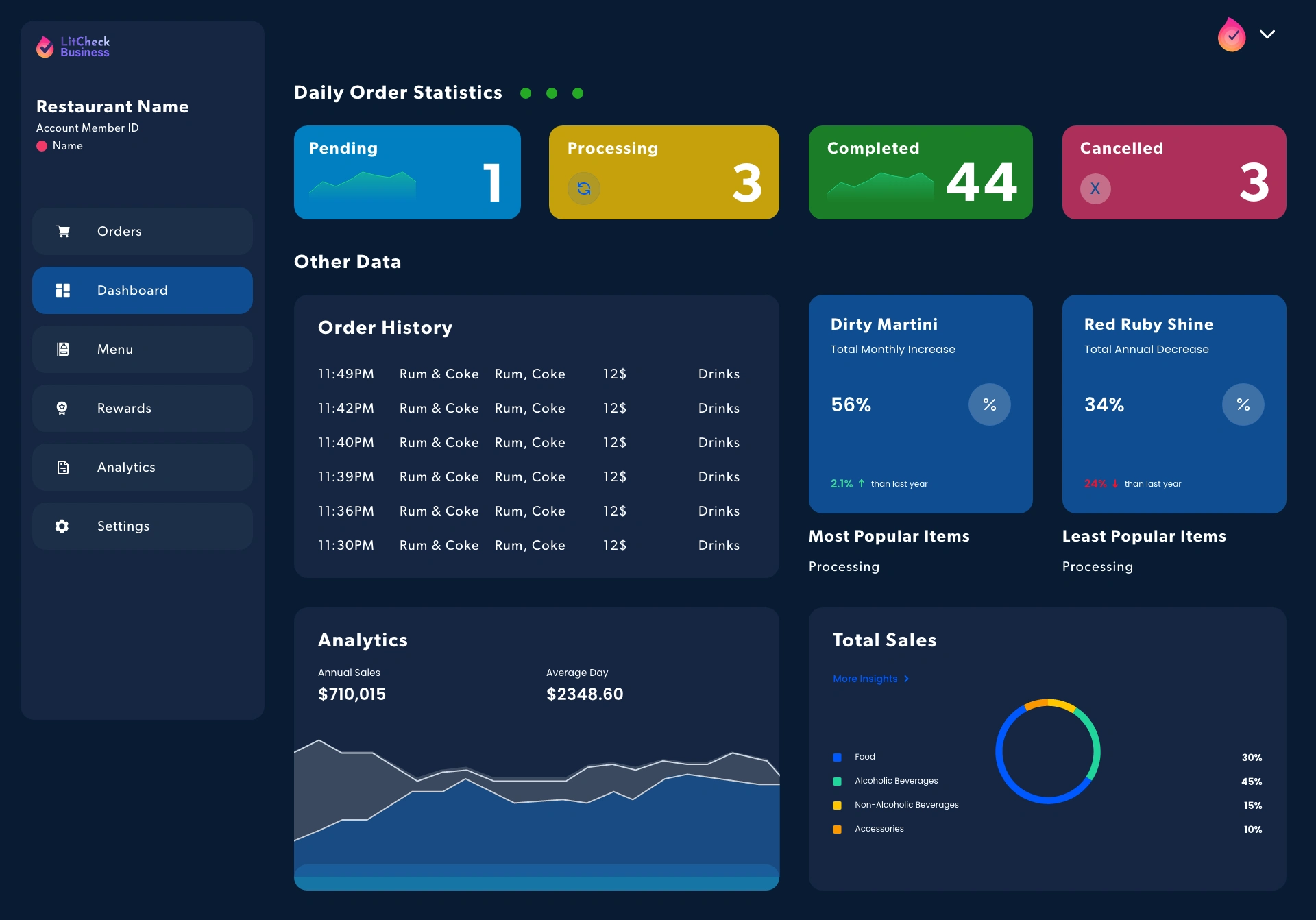Screen dimensions: 1316x920
Task: Click the More Insights chevron arrow
Action: (x=907, y=679)
